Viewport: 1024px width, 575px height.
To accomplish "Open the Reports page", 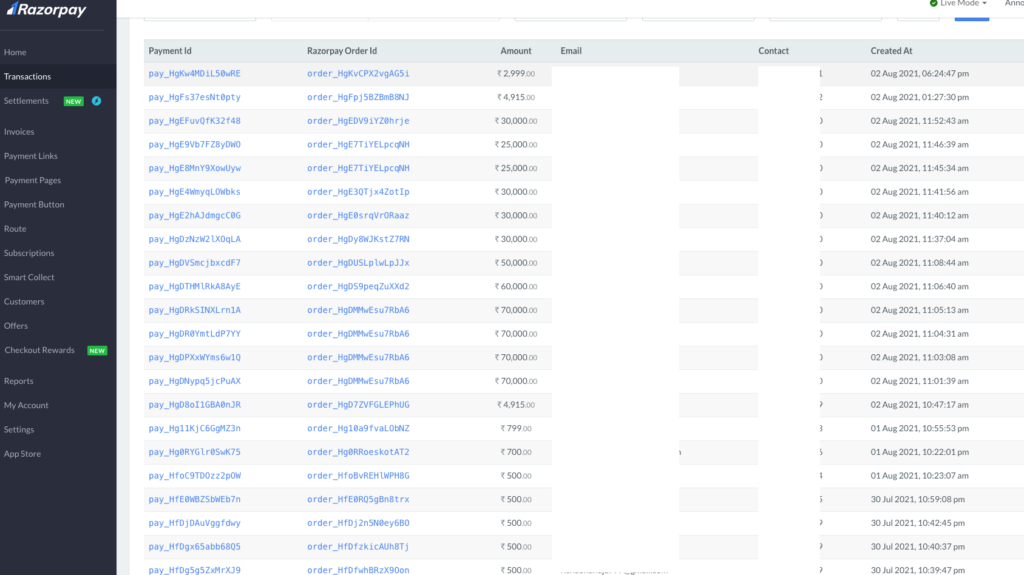I will pos(19,381).
